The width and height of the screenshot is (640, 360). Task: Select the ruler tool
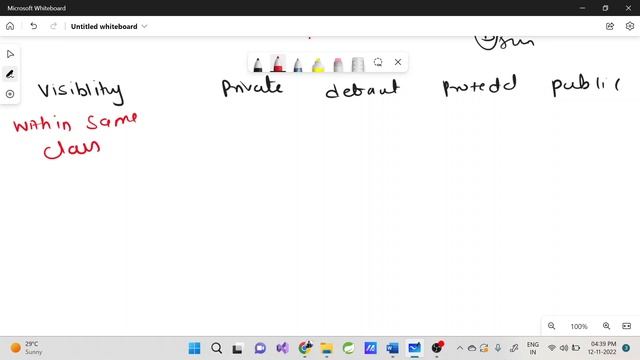tap(358, 64)
